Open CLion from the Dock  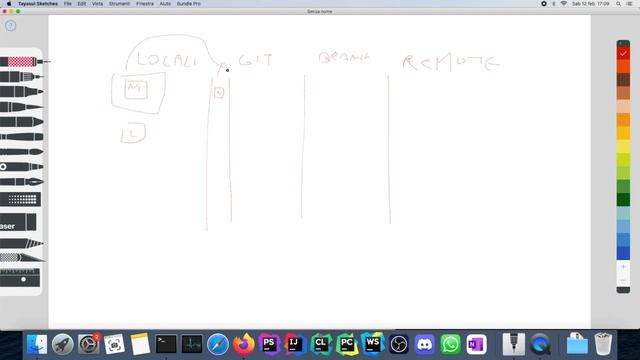pyautogui.click(x=321, y=344)
